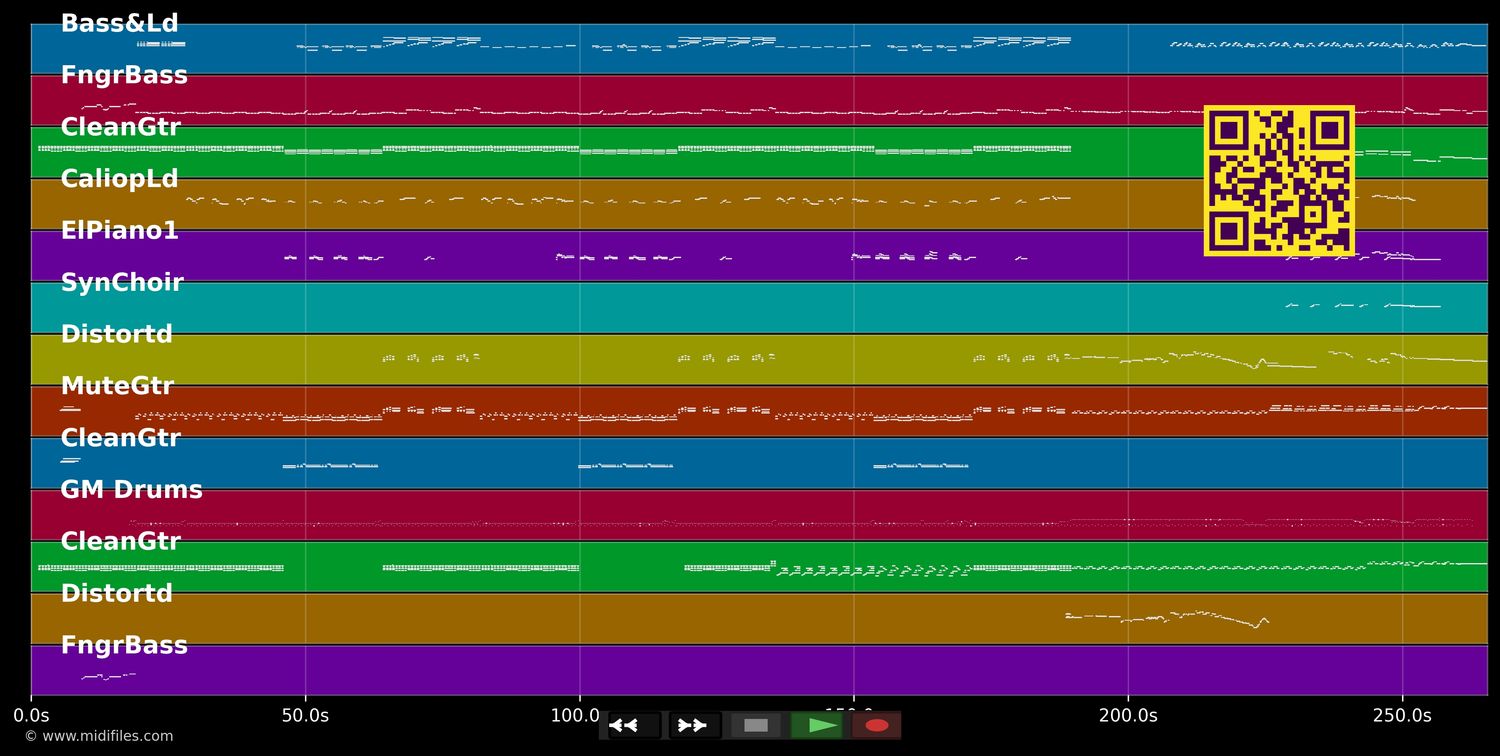This screenshot has width=1500, height=756.
Task: Select the Bass&Ld track label
Action: pyautogui.click(x=119, y=24)
